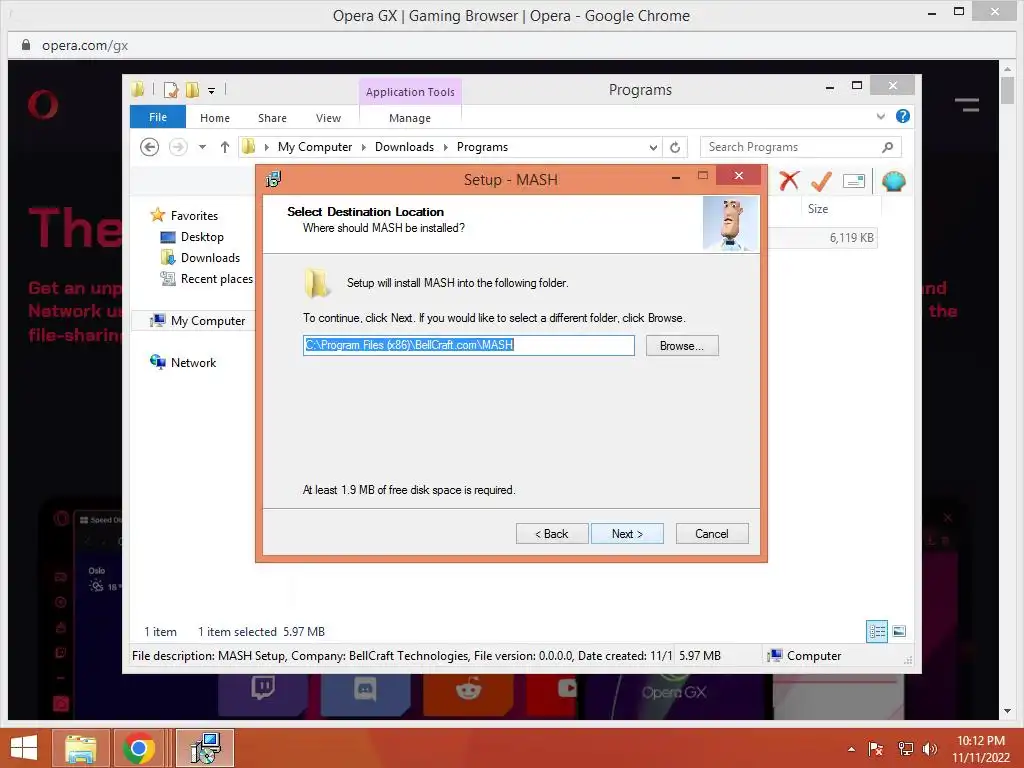Select Recent places in the navigation pane

pyautogui.click(x=216, y=279)
